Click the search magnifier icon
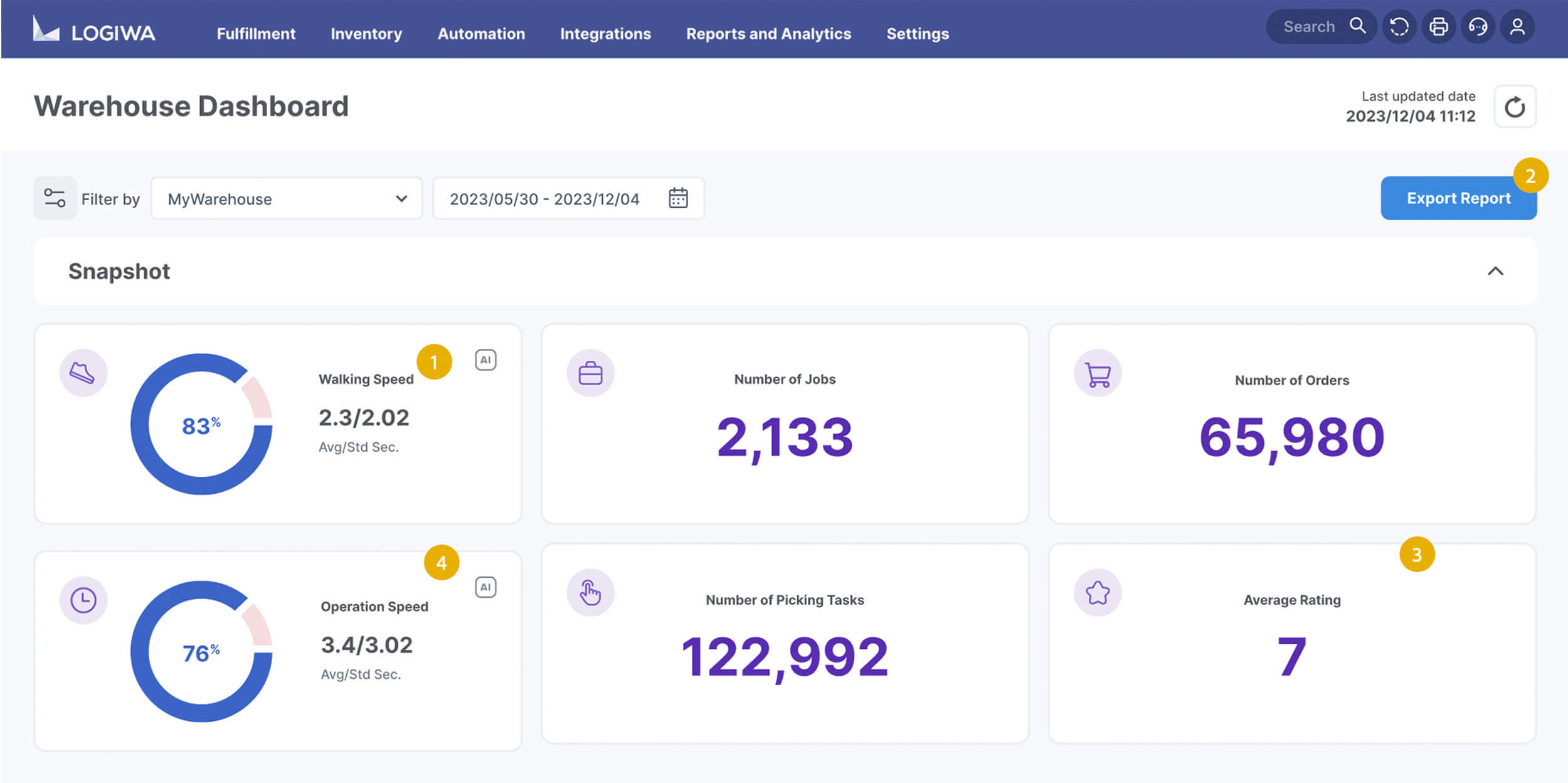1568x783 pixels. click(x=1357, y=26)
